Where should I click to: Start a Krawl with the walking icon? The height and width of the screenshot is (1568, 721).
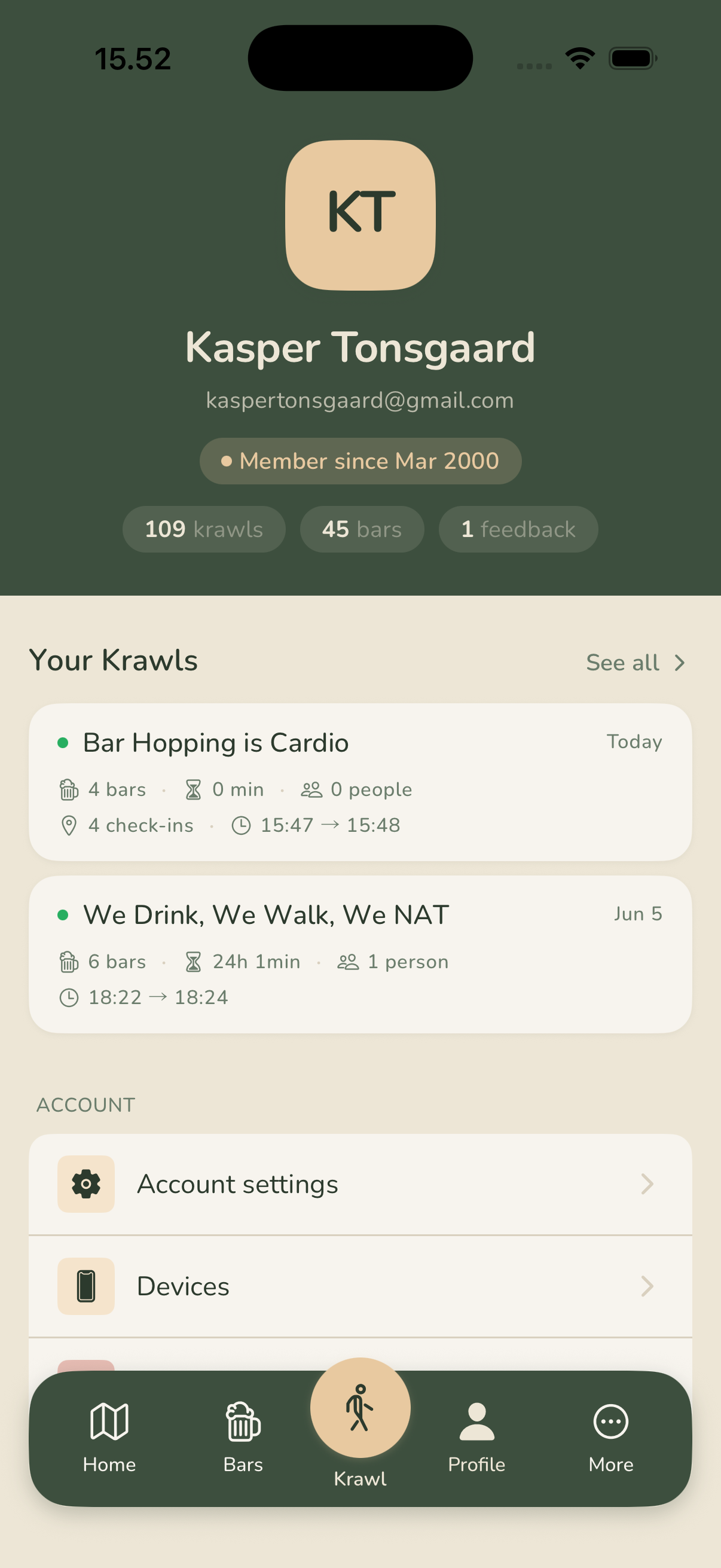[x=360, y=1407]
